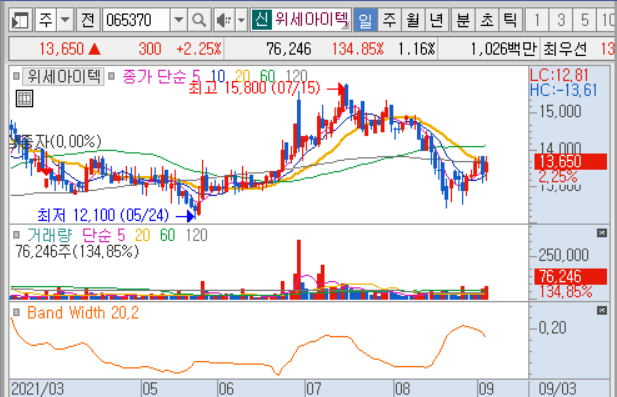617x397 pixels.
Task: Click the 전 button
Action: pyautogui.click(x=87, y=20)
